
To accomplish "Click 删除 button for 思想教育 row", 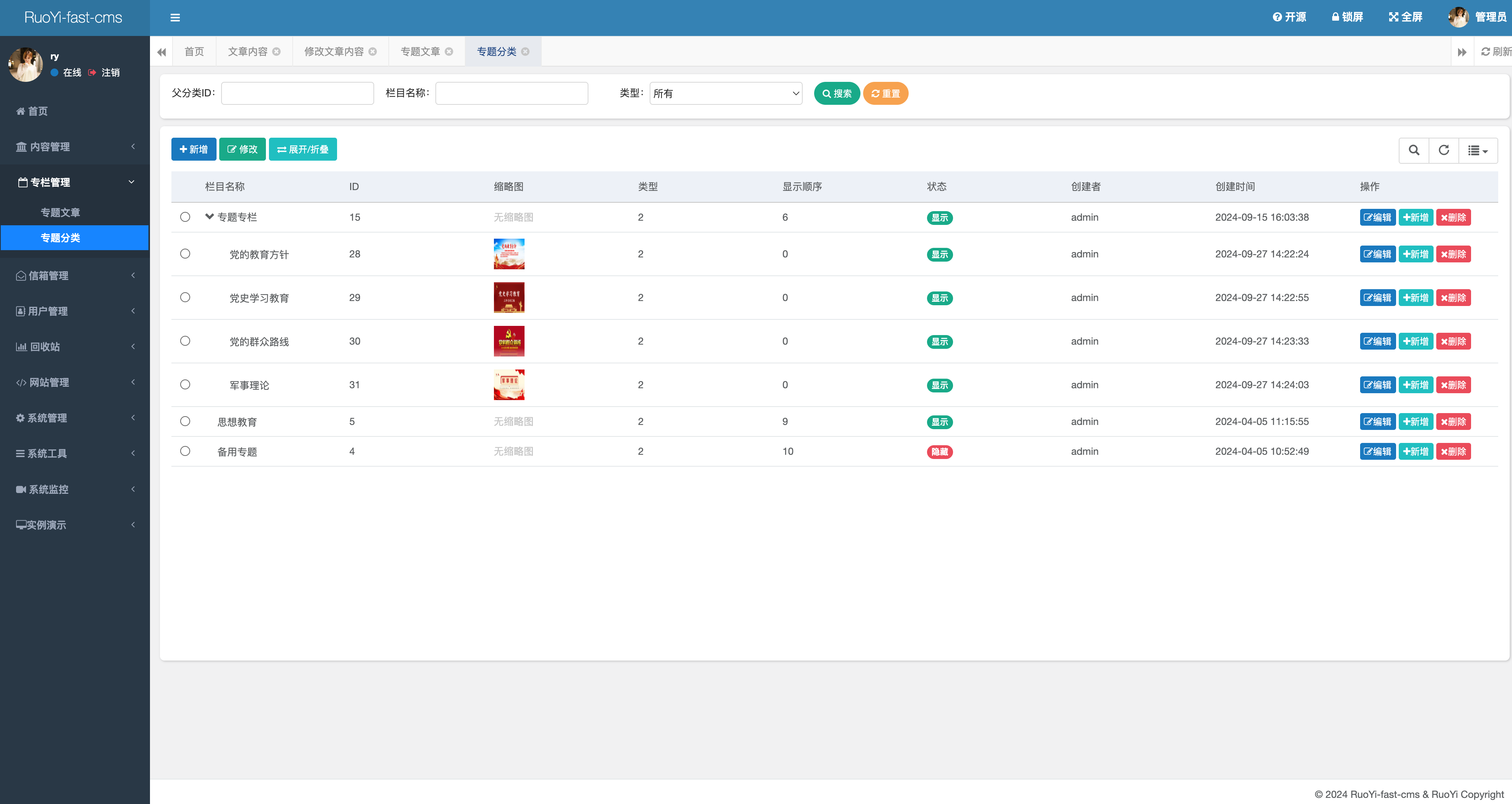I will click(x=1453, y=422).
